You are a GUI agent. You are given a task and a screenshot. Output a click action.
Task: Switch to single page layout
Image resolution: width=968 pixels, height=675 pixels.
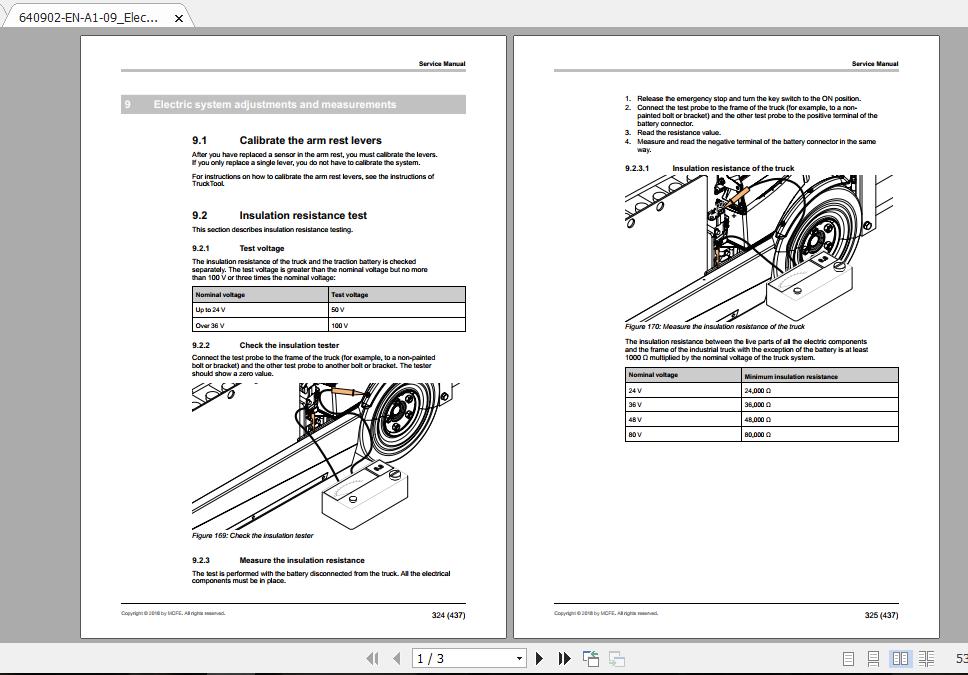pos(847,658)
